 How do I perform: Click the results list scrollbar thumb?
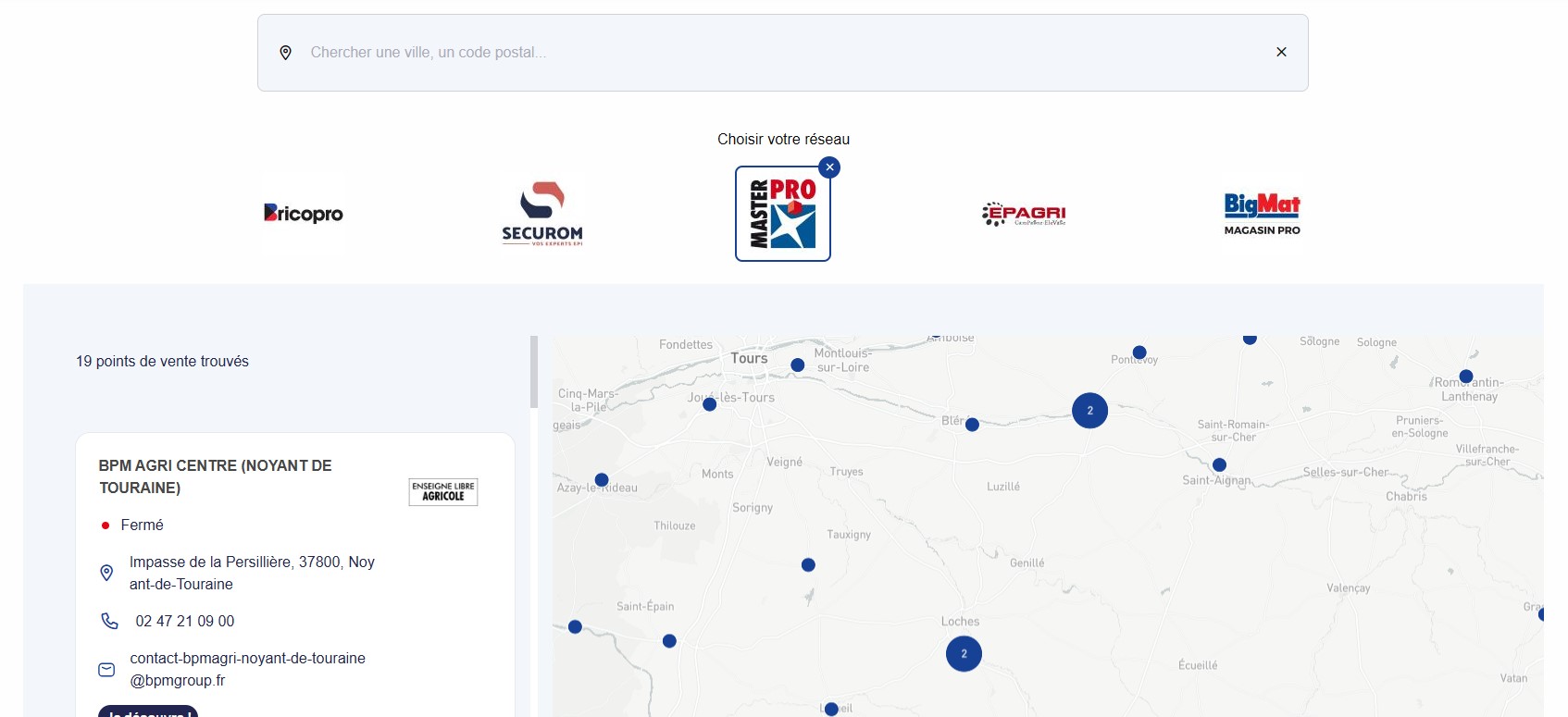534,372
